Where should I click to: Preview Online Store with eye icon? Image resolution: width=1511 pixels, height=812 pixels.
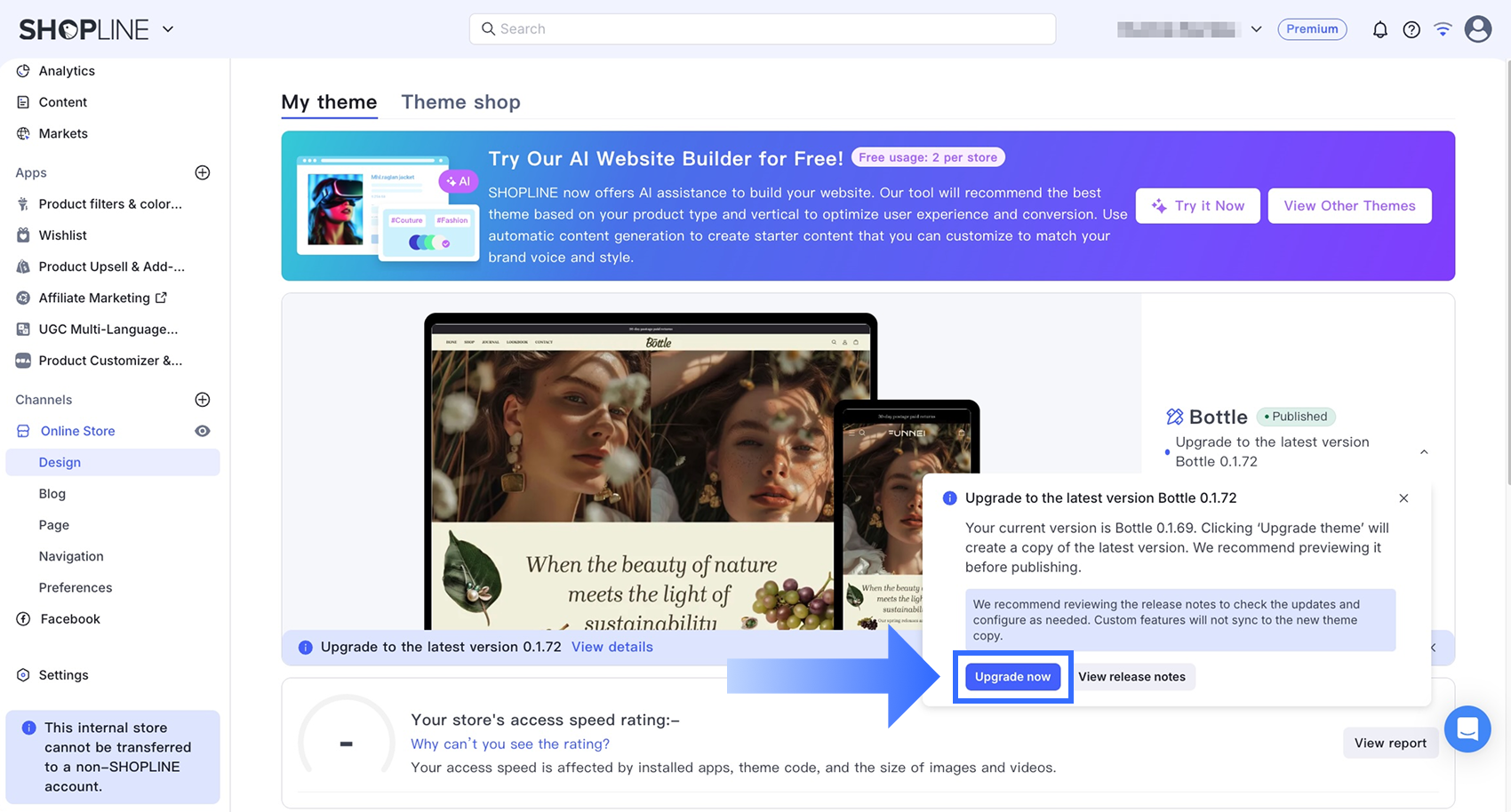[203, 431]
